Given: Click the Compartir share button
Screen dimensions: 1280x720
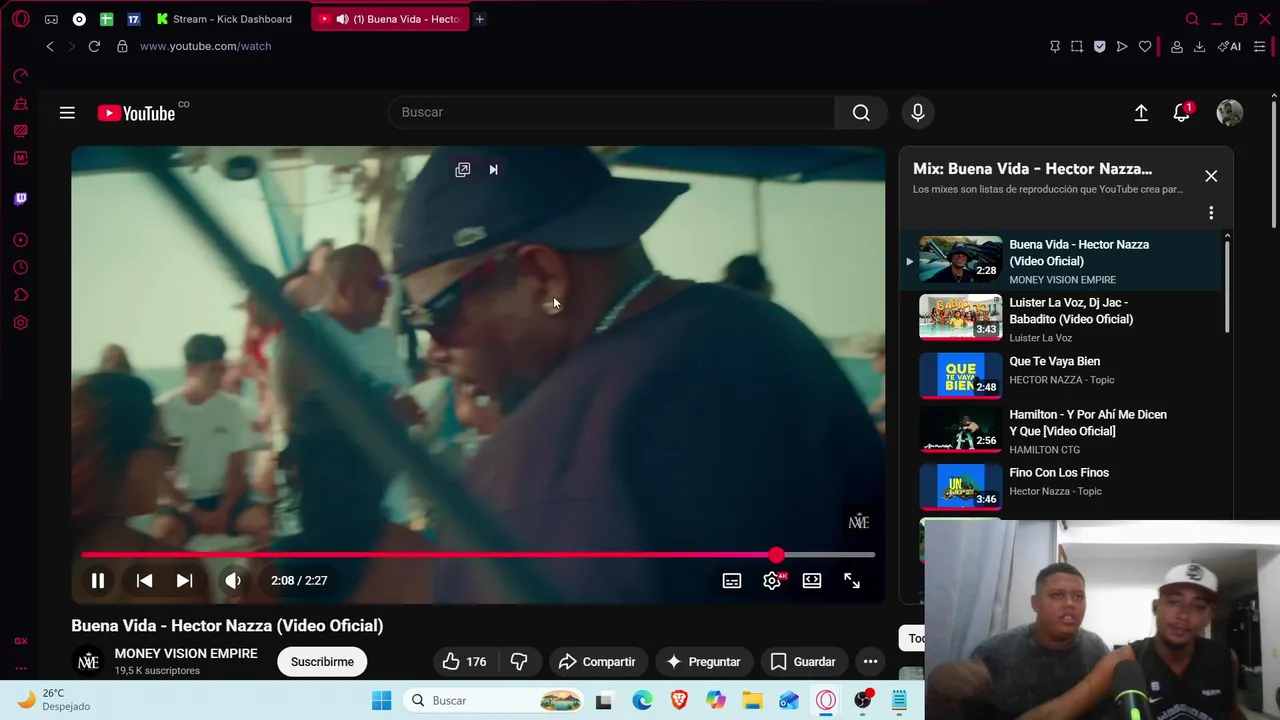Looking at the screenshot, I should pos(597,662).
